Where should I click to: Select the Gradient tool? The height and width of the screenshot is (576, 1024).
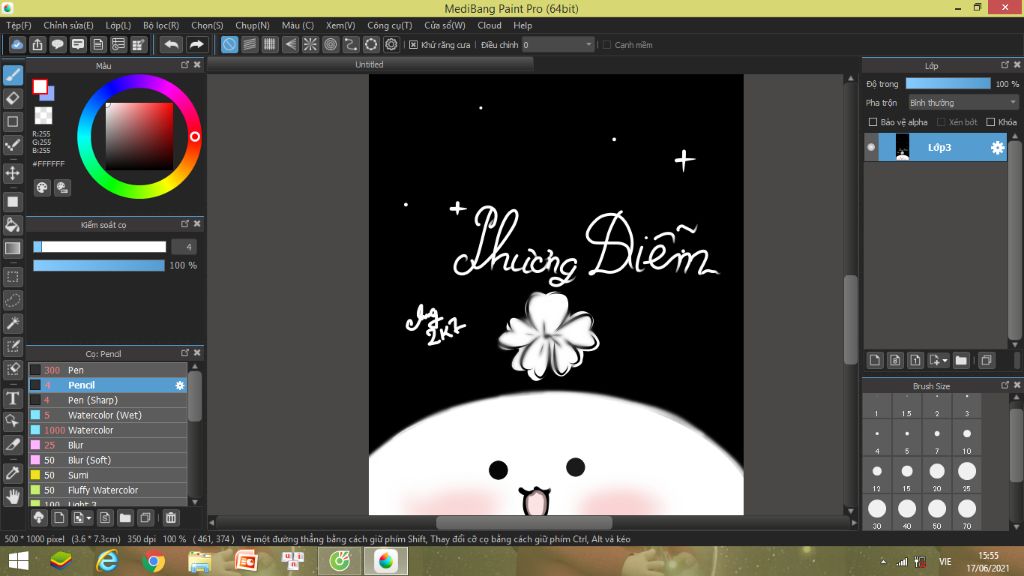tap(12, 248)
